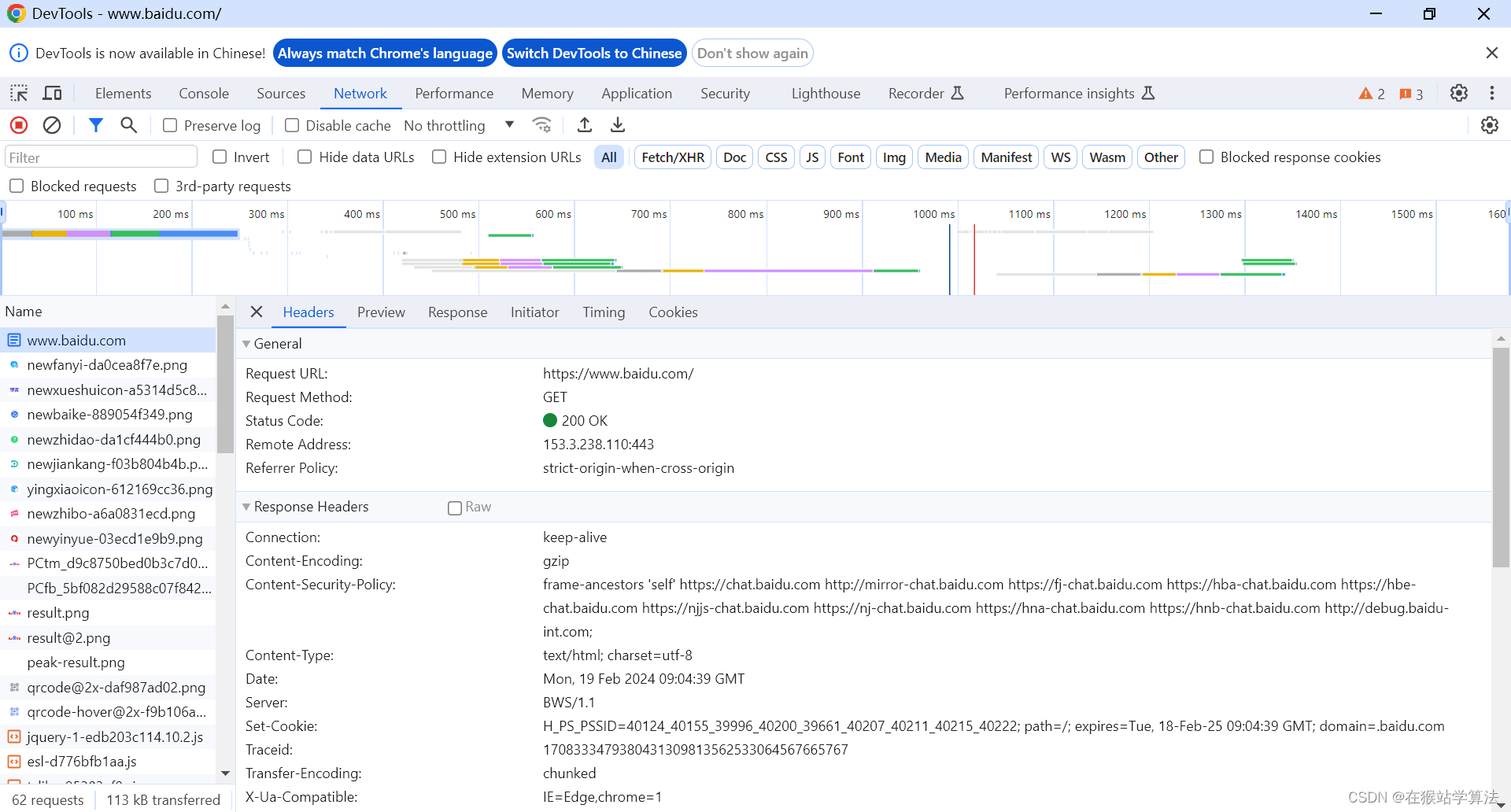Screen dimensions: 1511x812
Task: Open the Lighthouse panel
Action: [826, 94]
